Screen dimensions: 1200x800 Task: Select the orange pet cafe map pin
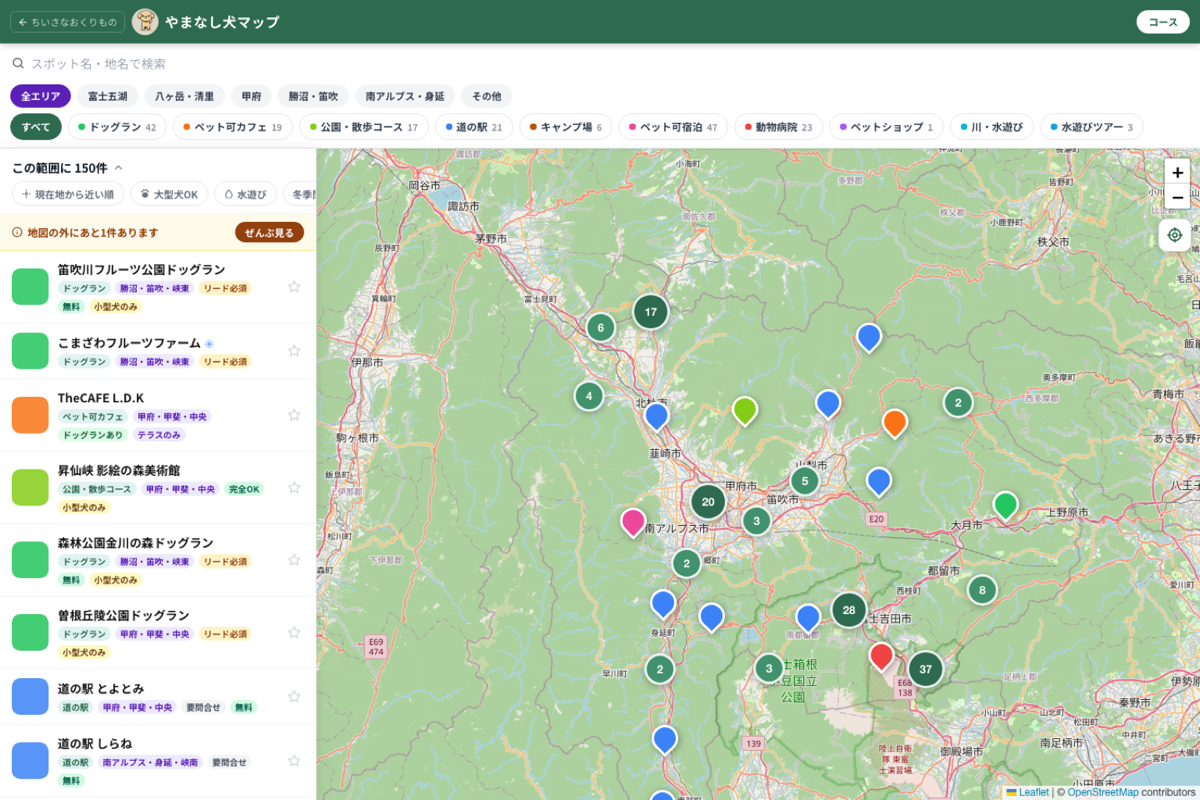895,422
